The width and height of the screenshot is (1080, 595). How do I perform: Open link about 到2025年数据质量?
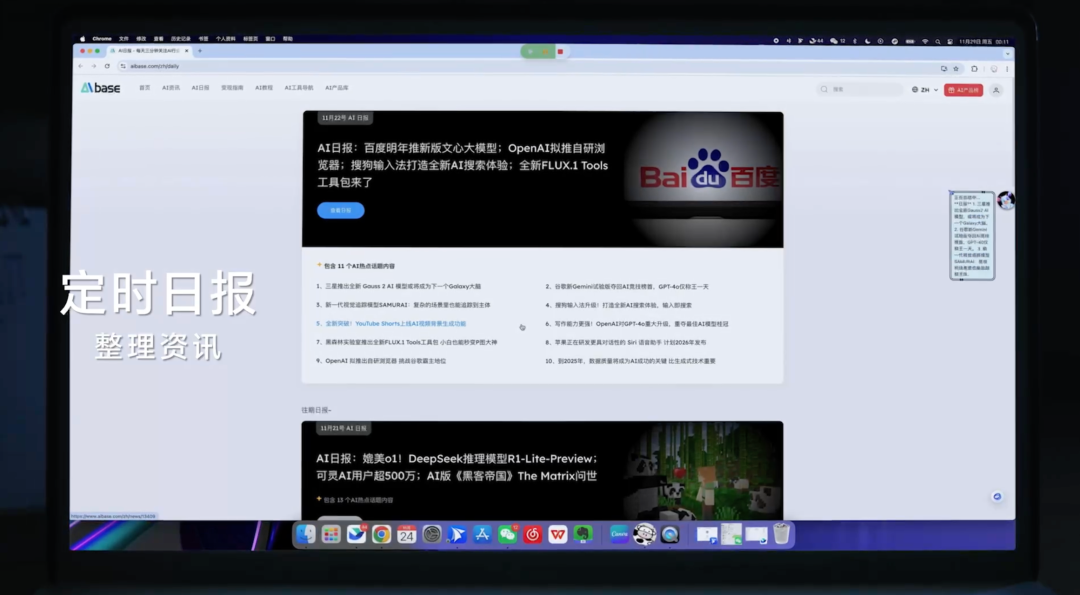coord(630,361)
